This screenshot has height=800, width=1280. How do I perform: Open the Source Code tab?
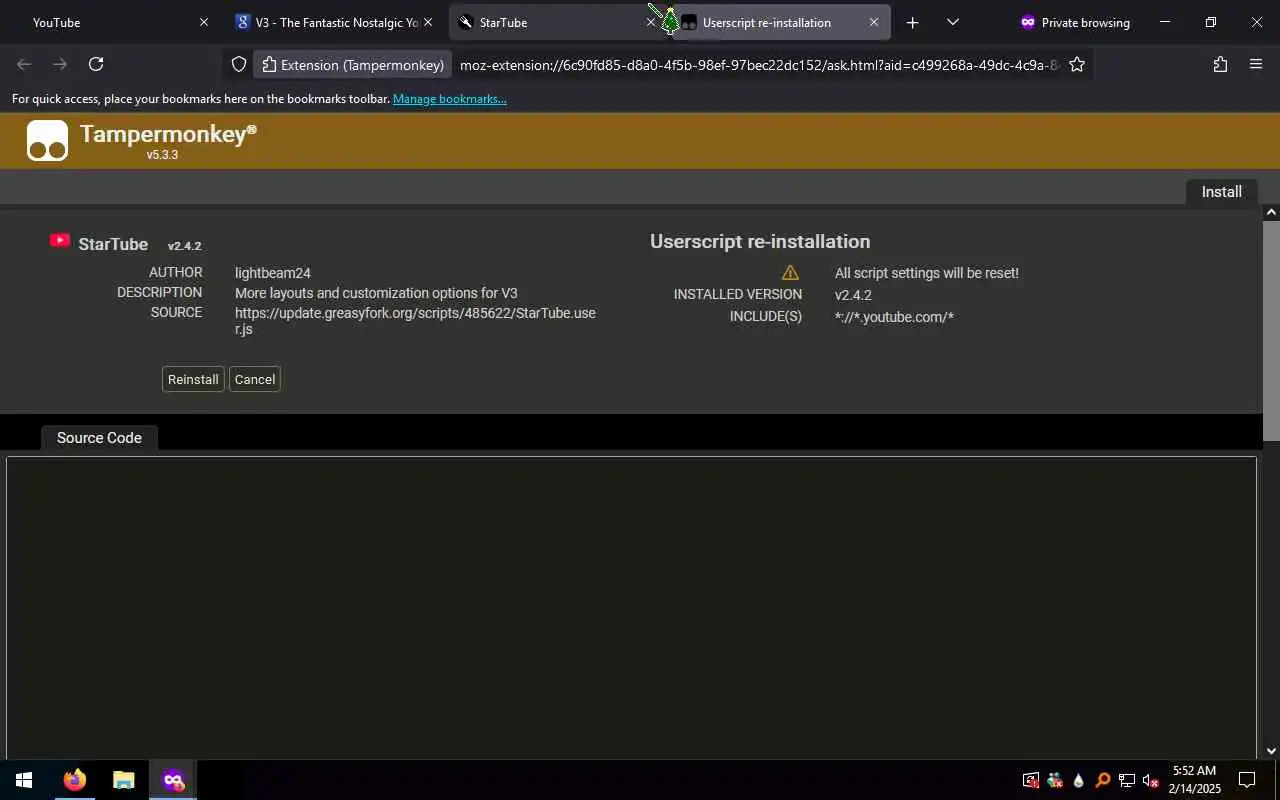[99, 438]
